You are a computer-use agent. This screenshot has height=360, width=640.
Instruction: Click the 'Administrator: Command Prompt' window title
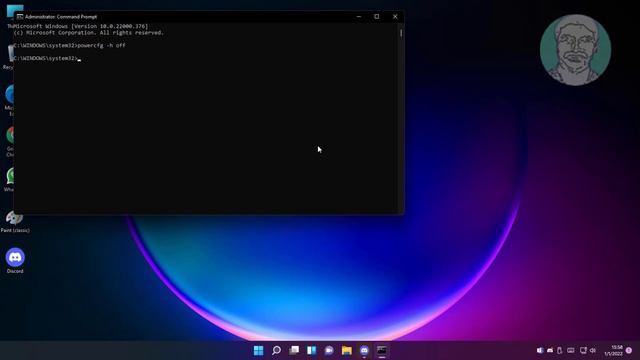tap(61, 17)
